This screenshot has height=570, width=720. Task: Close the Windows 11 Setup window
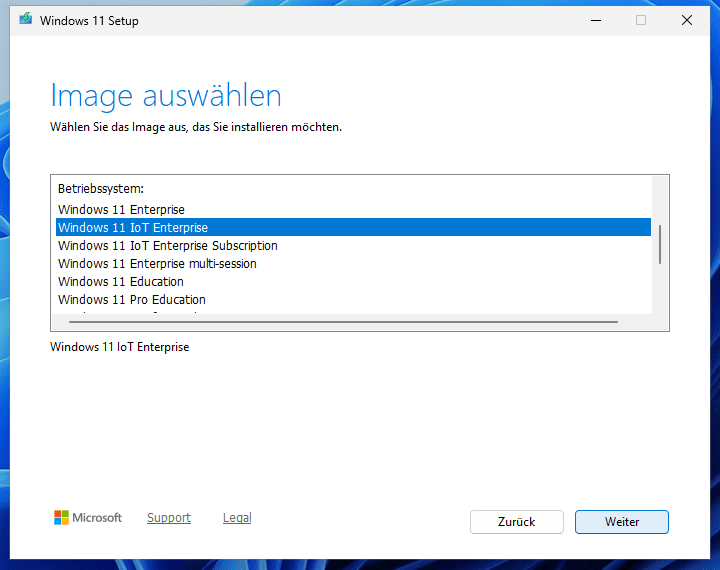[x=687, y=20]
